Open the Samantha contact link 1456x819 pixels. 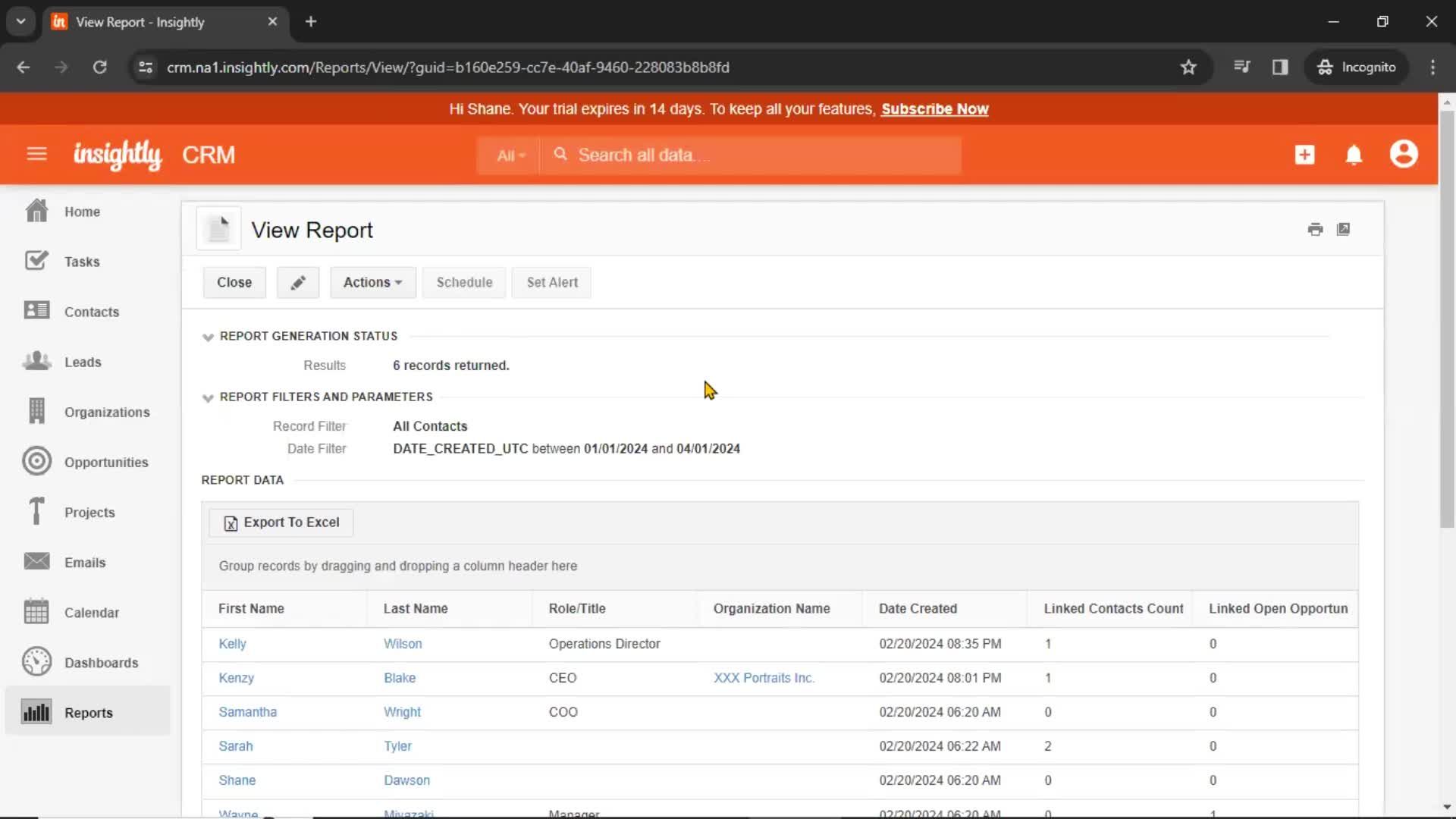click(247, 712)
